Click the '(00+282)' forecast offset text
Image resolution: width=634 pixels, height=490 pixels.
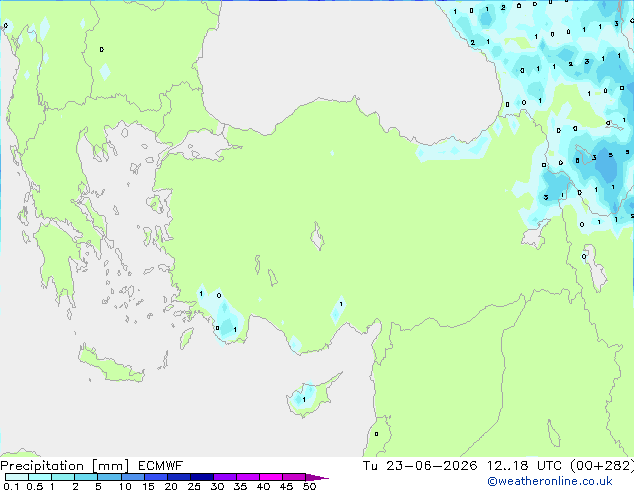(x=602, y=466)
